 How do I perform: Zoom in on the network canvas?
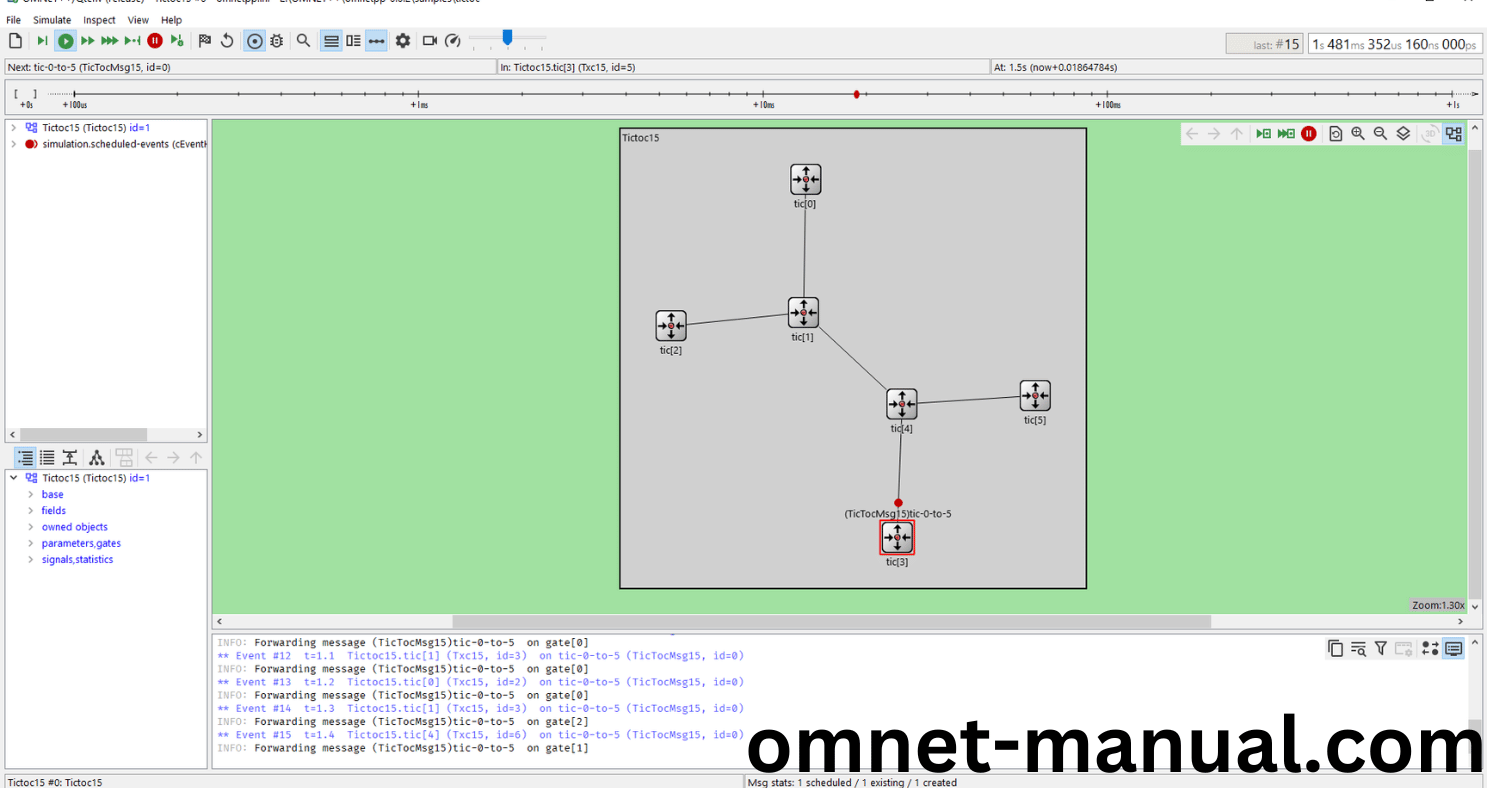coord(1358,134)
